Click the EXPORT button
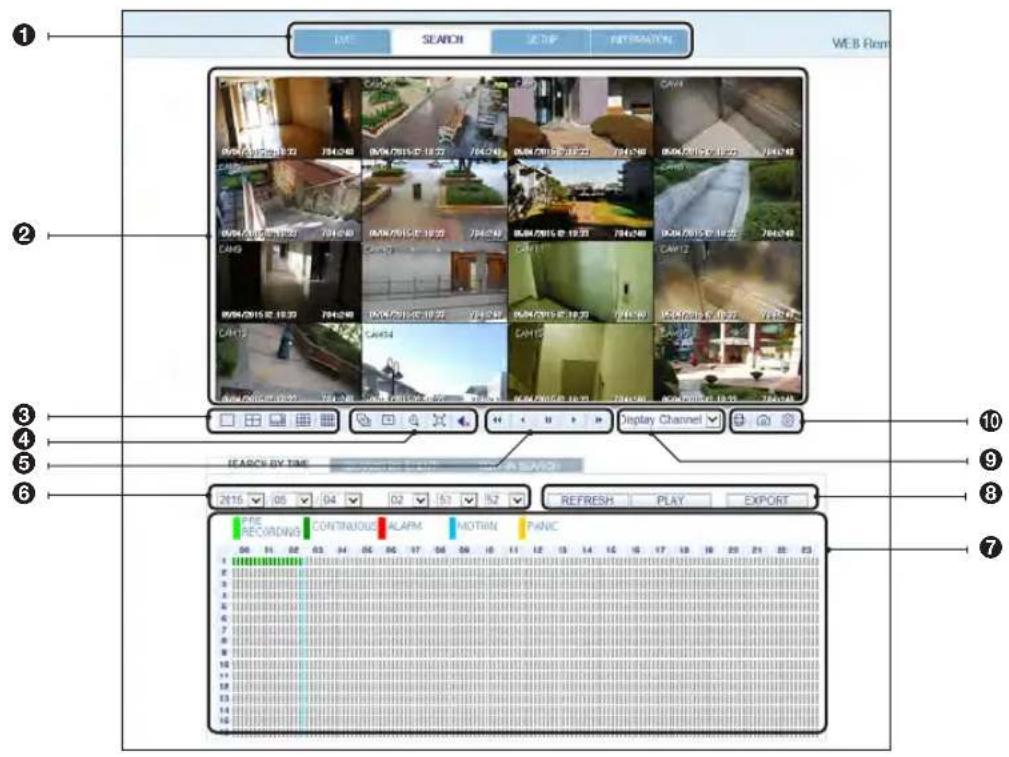Viewport: 1009px width, 757px height. click(766, 500)
